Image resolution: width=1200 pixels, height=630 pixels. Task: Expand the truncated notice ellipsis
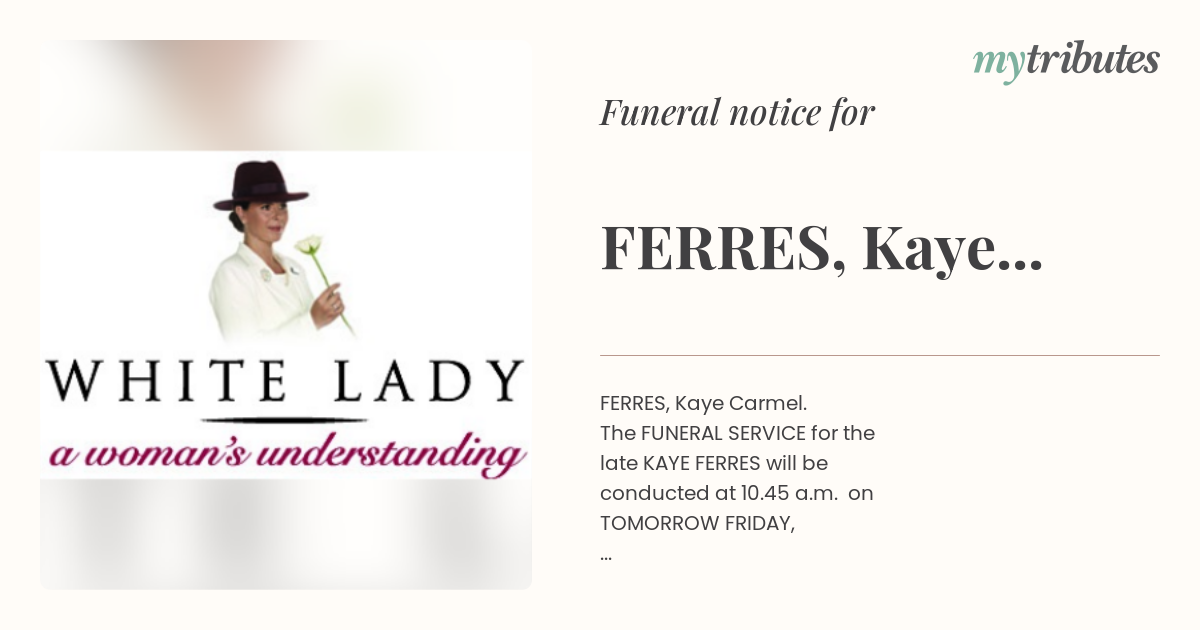click(606, 556)
